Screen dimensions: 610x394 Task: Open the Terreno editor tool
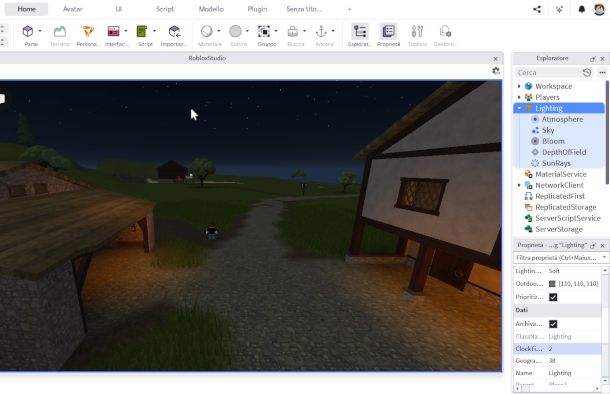[x=60, y=35]
